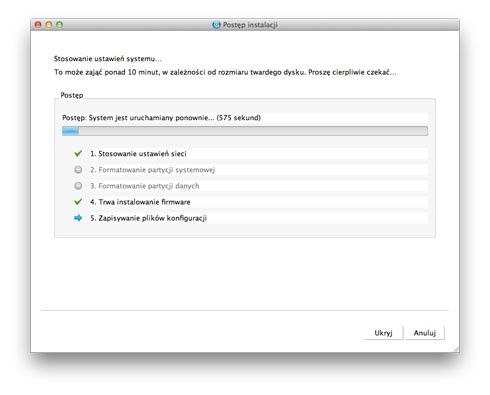Screen dimensions: 490x395
Task: Click the window resize grip corner
Action: (456, 349)
